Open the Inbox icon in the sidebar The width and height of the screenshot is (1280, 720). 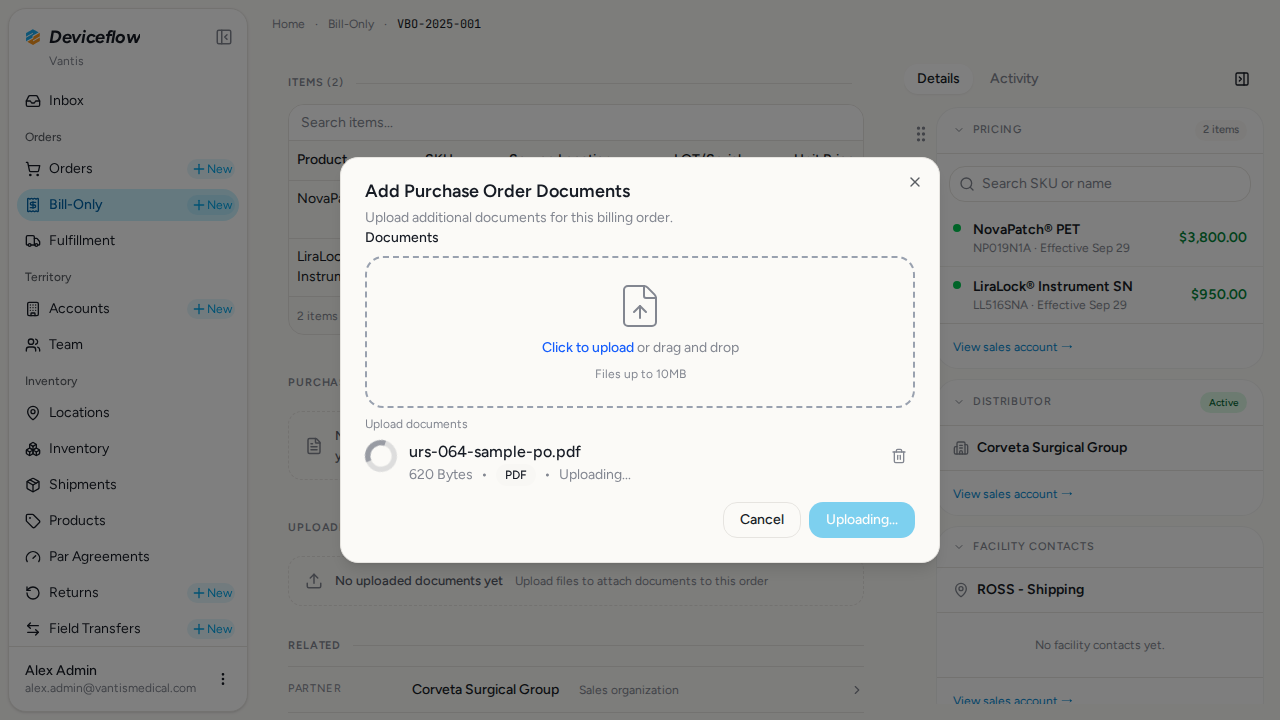click(x=33, y=101)
